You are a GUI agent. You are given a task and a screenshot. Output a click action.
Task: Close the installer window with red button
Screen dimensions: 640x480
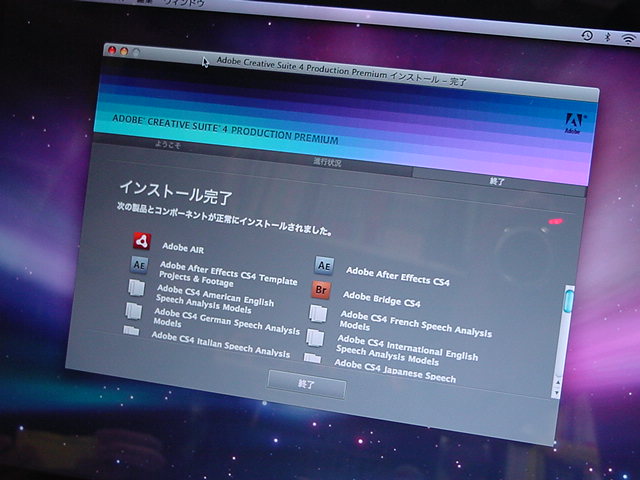pyautogui.click(x=112, y=50)
